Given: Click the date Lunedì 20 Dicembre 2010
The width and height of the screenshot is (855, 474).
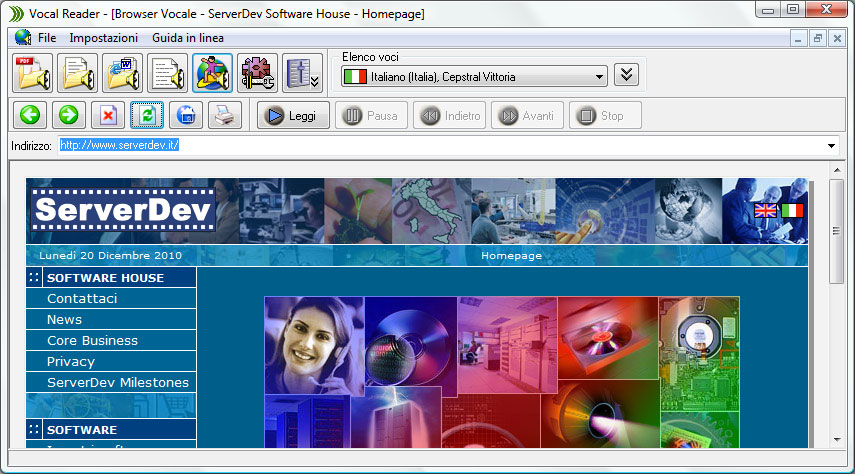Looking at the screenshot, I should click(111, 255).
